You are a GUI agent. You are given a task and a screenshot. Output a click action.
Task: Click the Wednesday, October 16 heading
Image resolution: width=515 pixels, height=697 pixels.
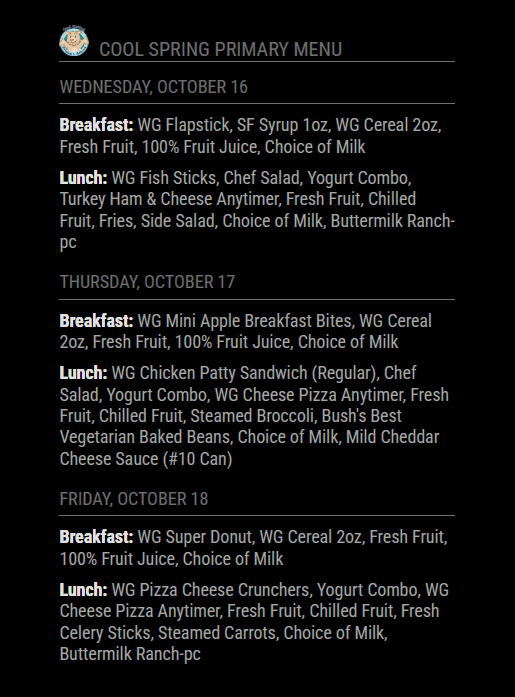pos(153,87)
